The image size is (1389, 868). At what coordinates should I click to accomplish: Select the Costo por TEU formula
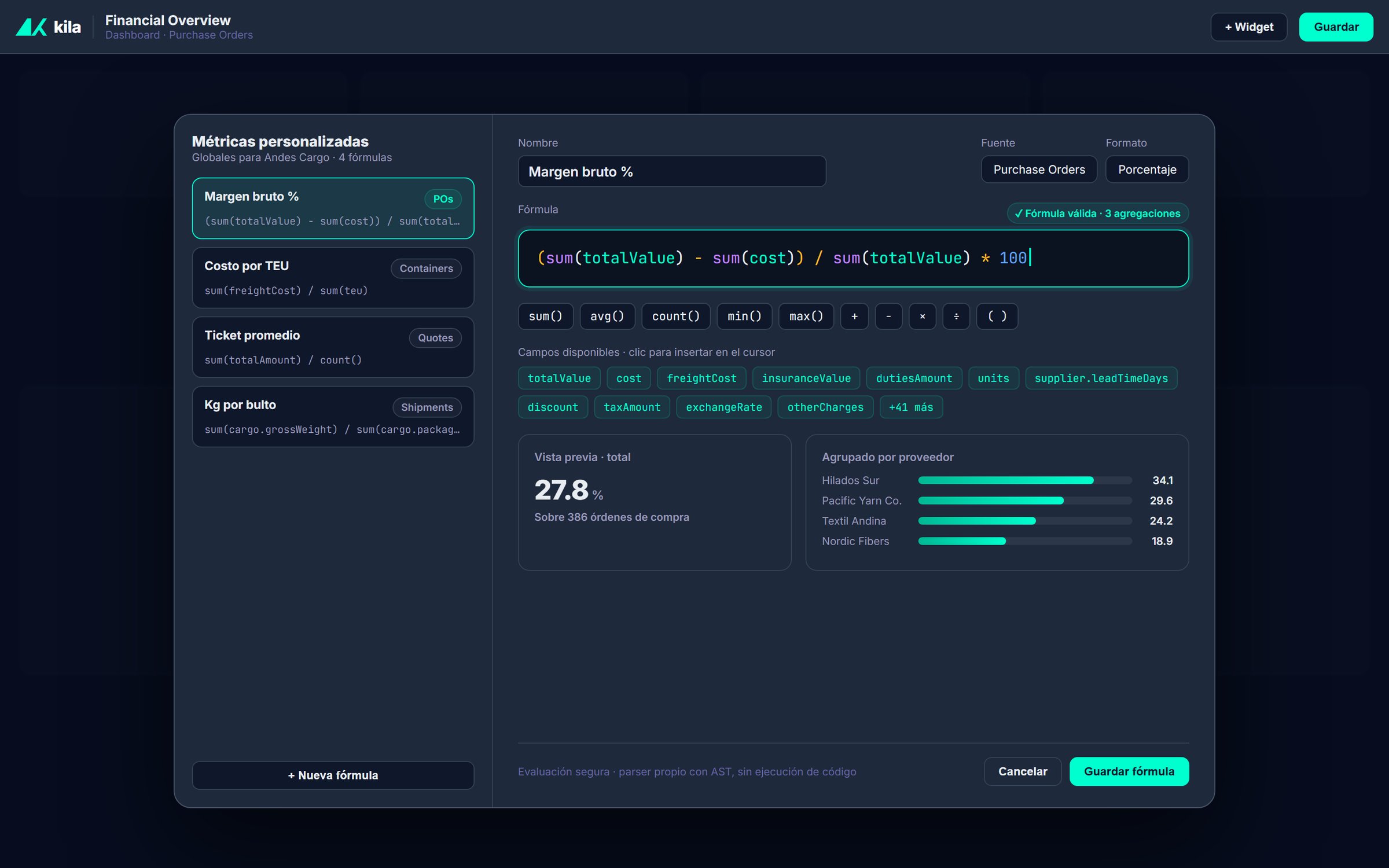333,278
